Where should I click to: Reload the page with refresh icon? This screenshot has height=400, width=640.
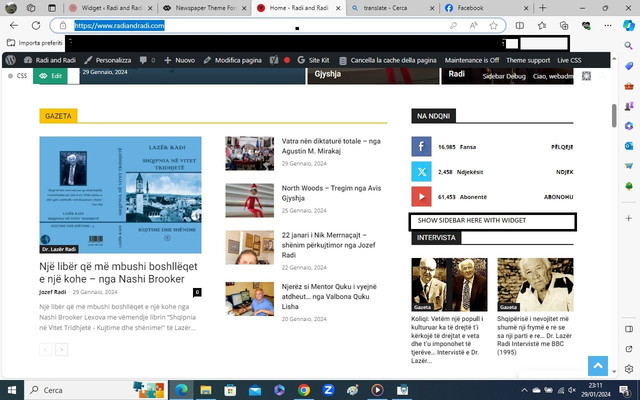coord(36,25)
